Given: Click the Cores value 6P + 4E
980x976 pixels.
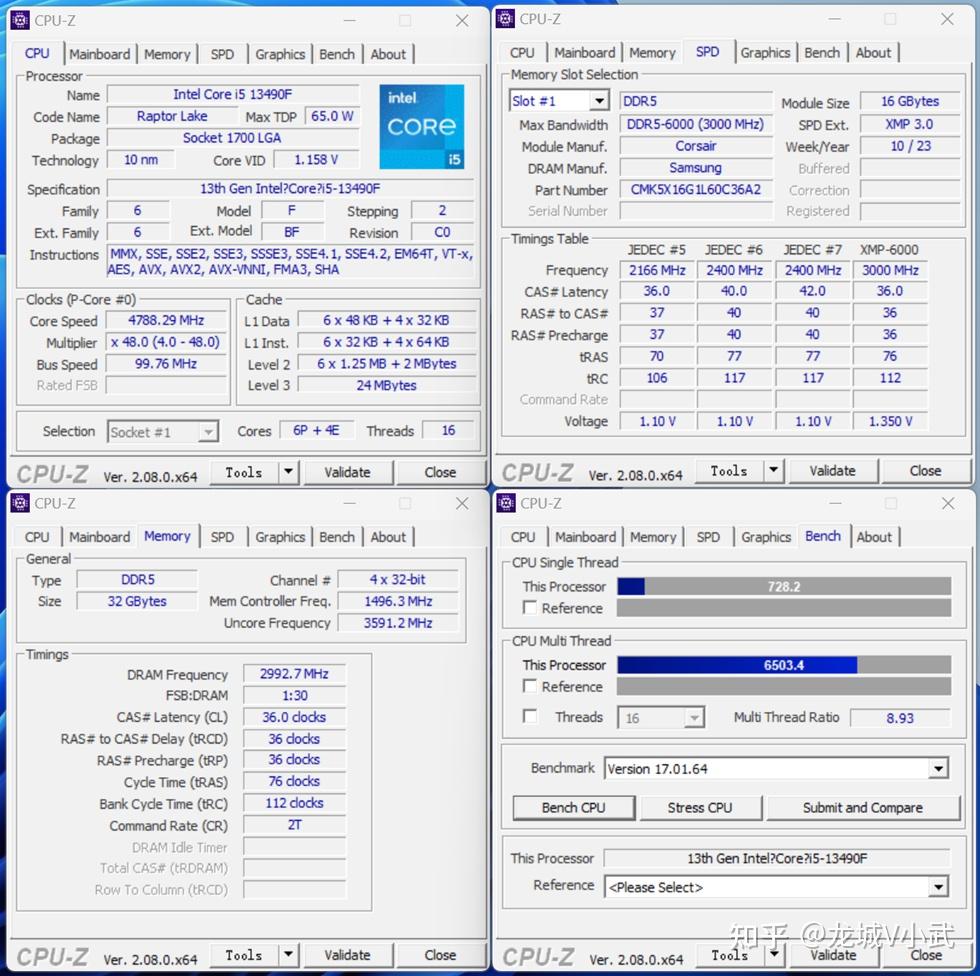Looking at the screenshot, I should (x=316, y=431).
